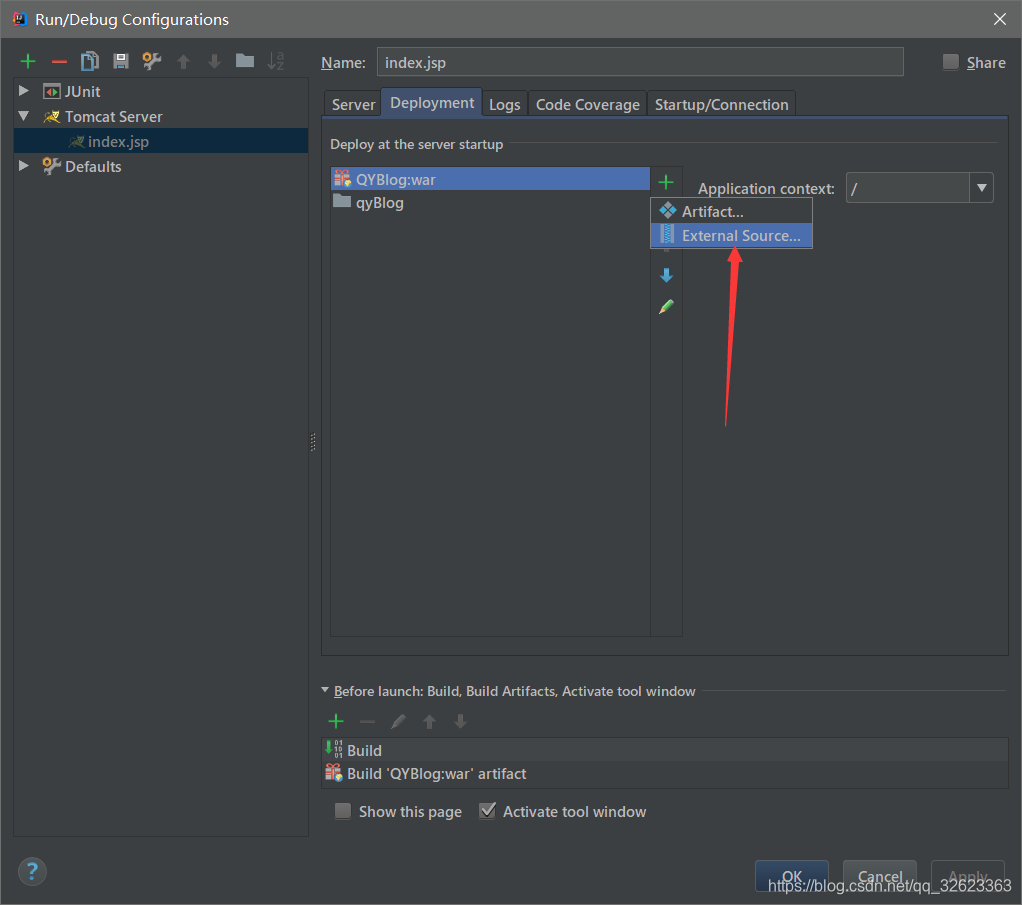The image size is (1022, 905).
Task: Toggle the Share checkbox
Action: tap(950, 62)
